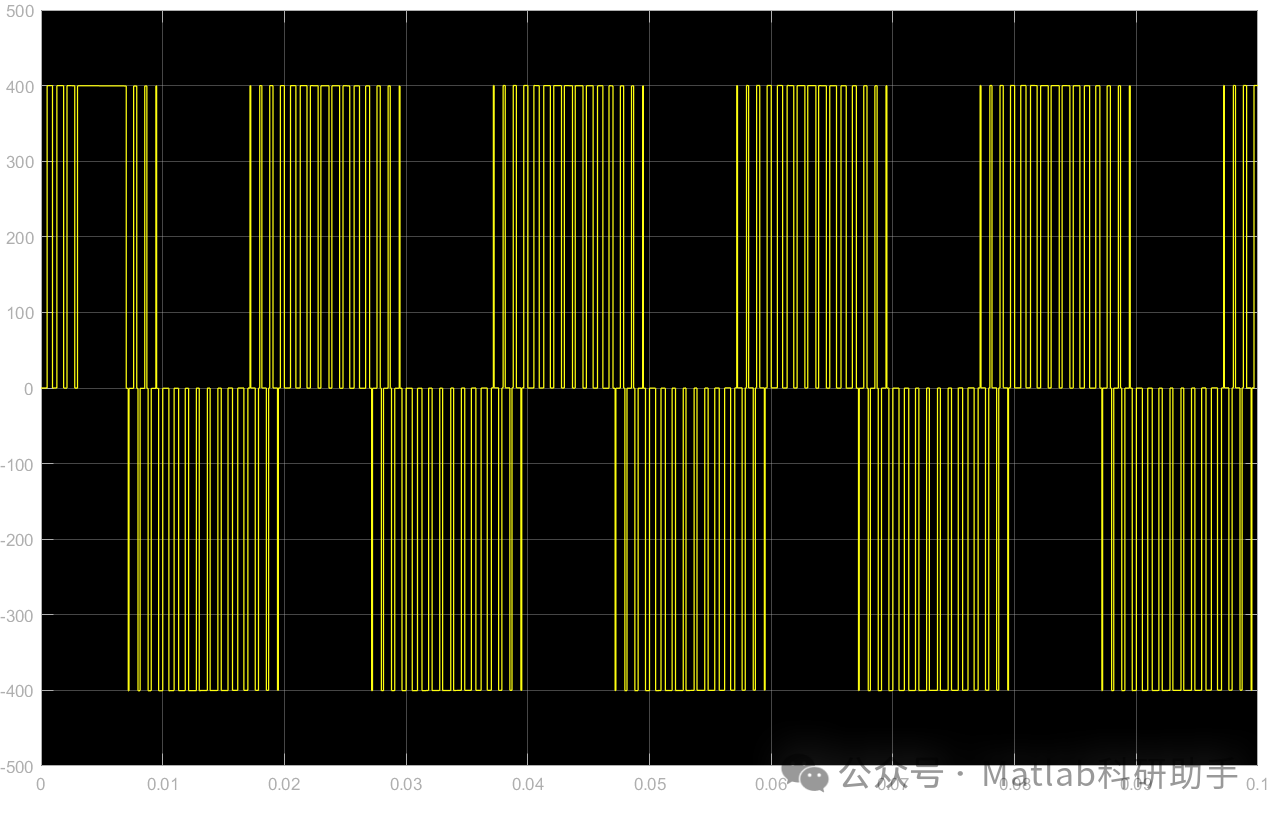Click the 500 y-axis tick label

click(x=20, y=11)
